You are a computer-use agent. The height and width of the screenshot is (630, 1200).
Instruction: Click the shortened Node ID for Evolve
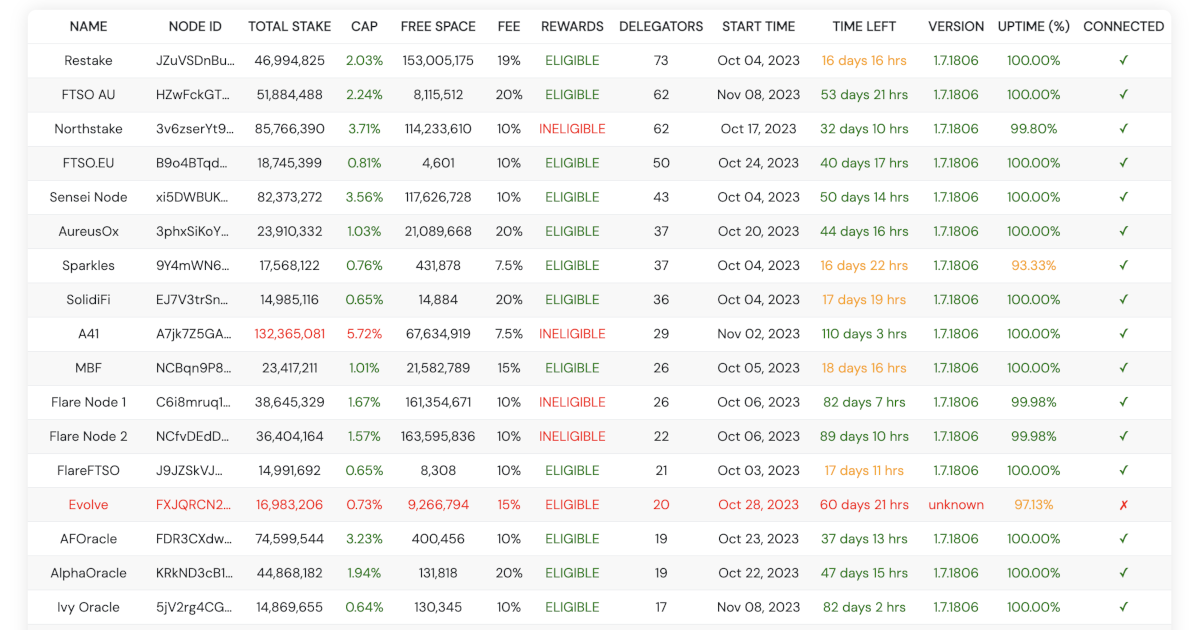click(x=194, y=505)
